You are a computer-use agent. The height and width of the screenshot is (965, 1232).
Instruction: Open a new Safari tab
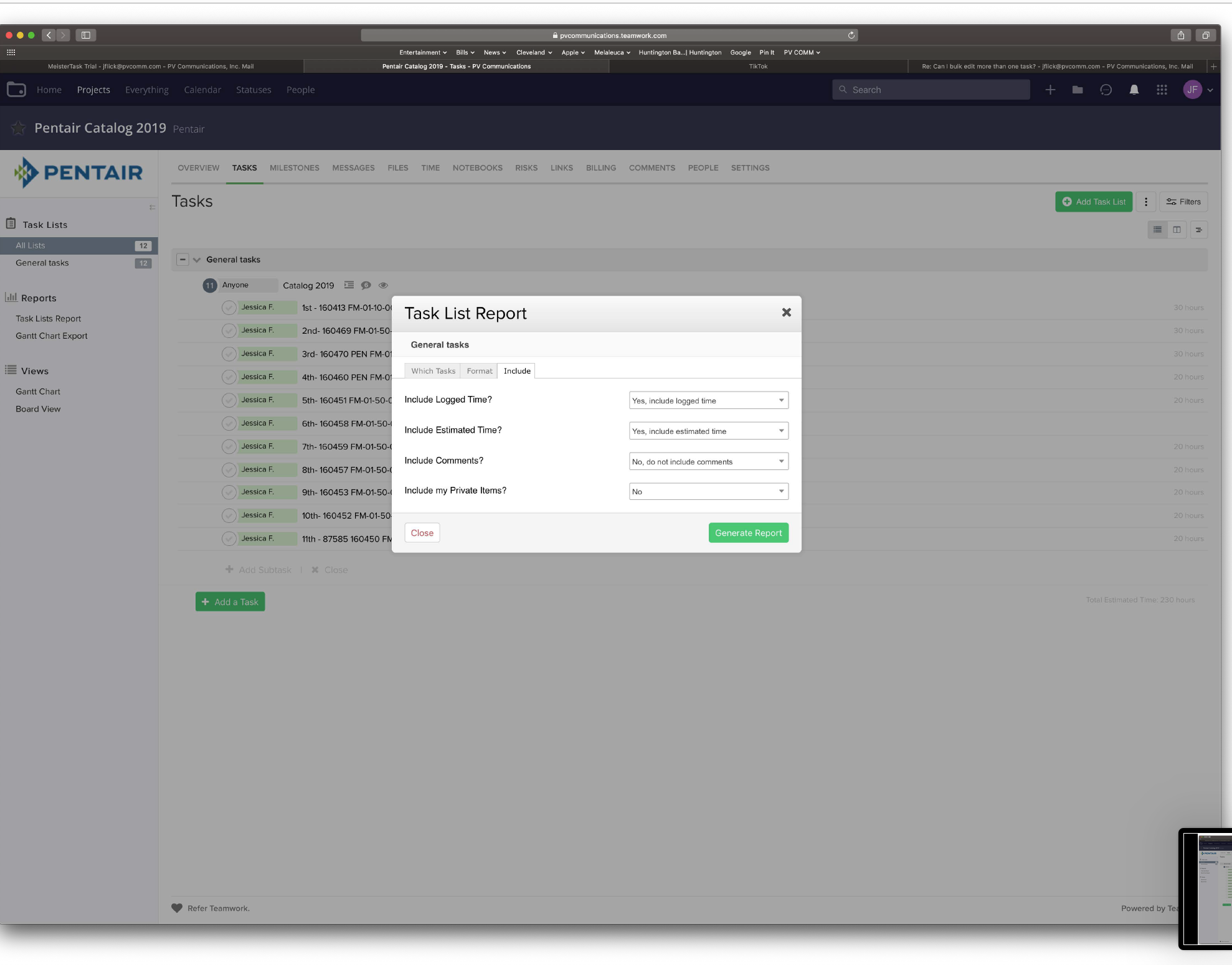pyautogui.click(x=1213, y=67)
